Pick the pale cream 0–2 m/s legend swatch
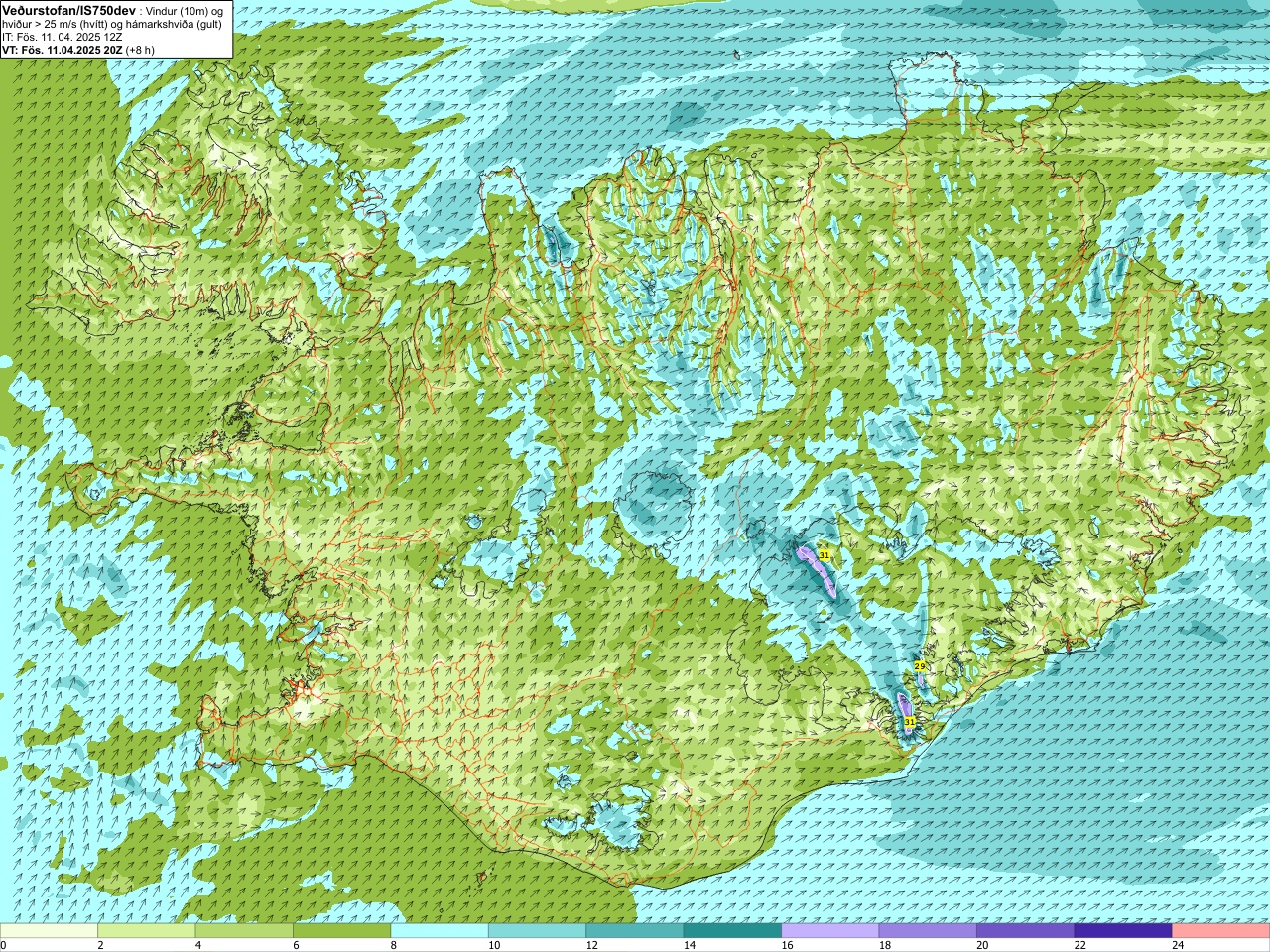The image size is (1270, 952). pos(49,931)
